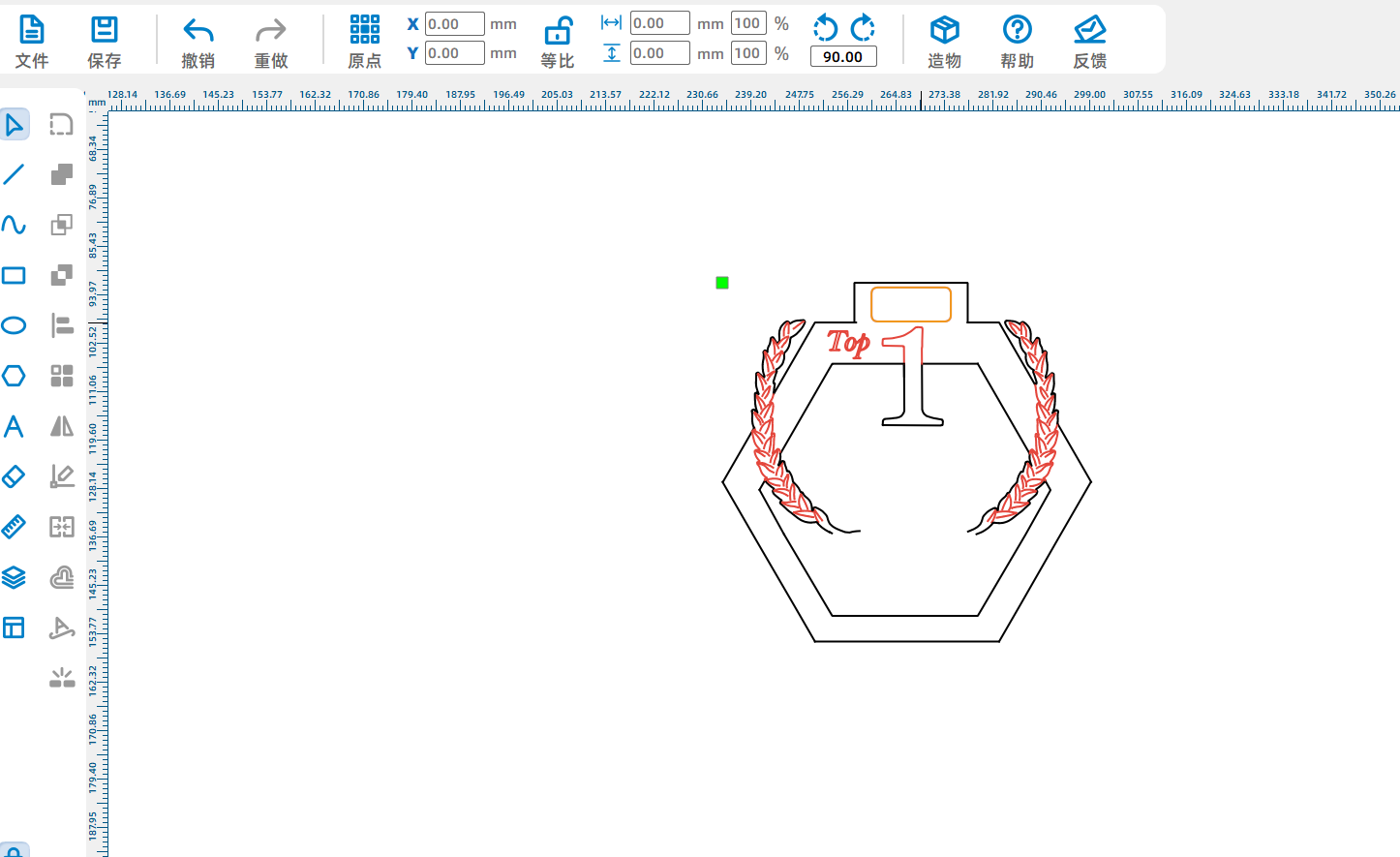
Task: Open the layout template panel icon
Action: 14,627
